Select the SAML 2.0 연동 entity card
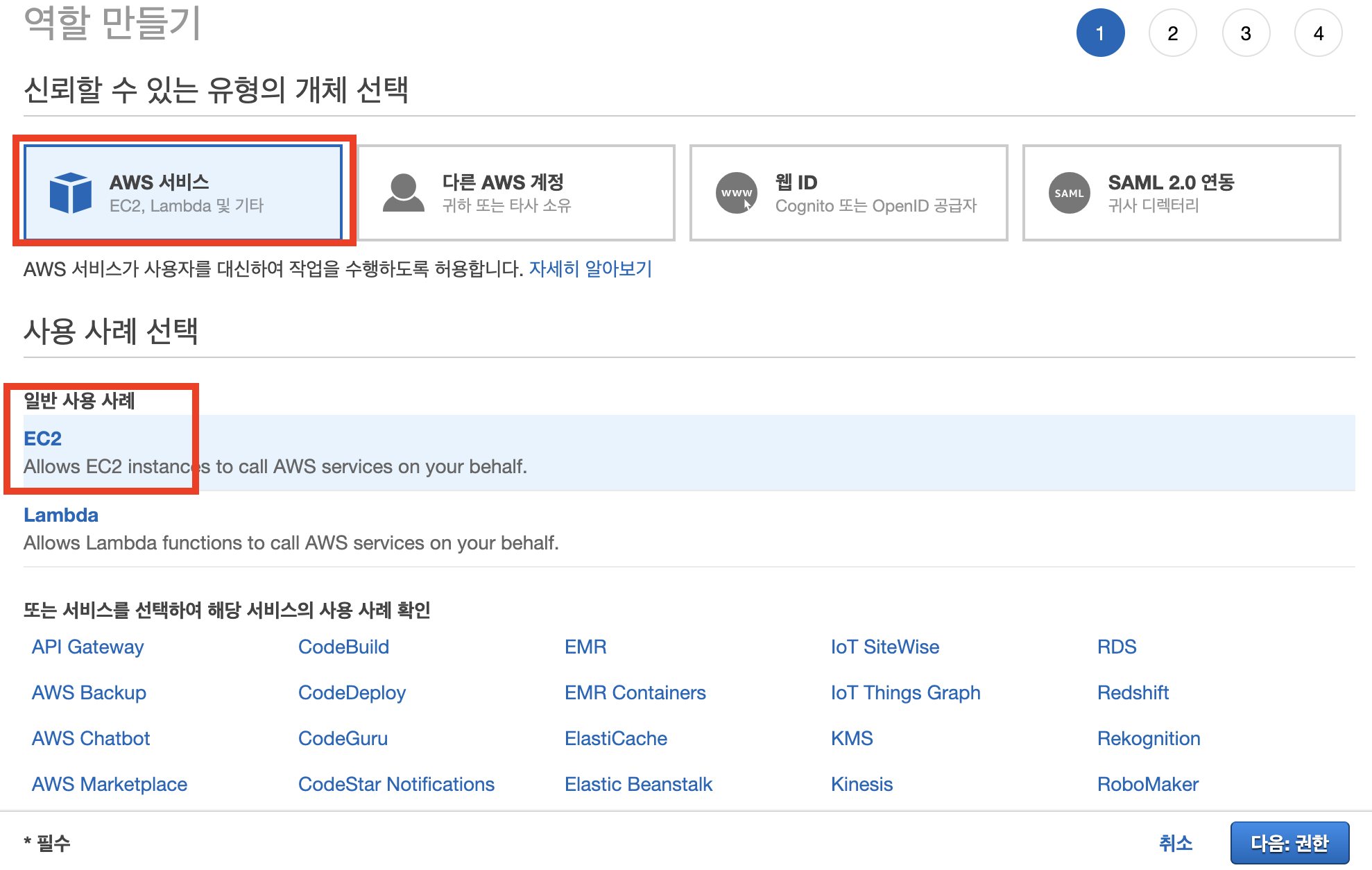Screen dimensions: 1372x870 pos(1181,193)
